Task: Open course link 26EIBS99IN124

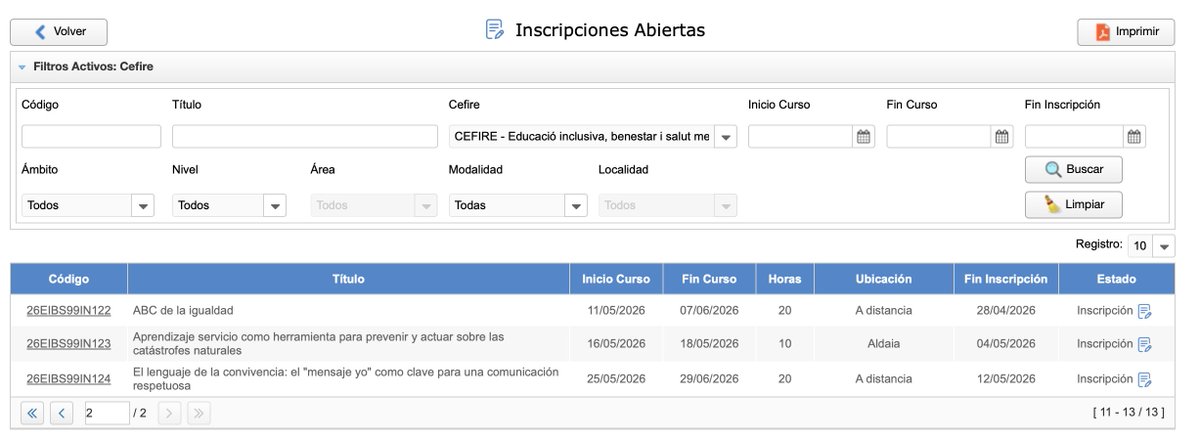Action: [69, 379]
